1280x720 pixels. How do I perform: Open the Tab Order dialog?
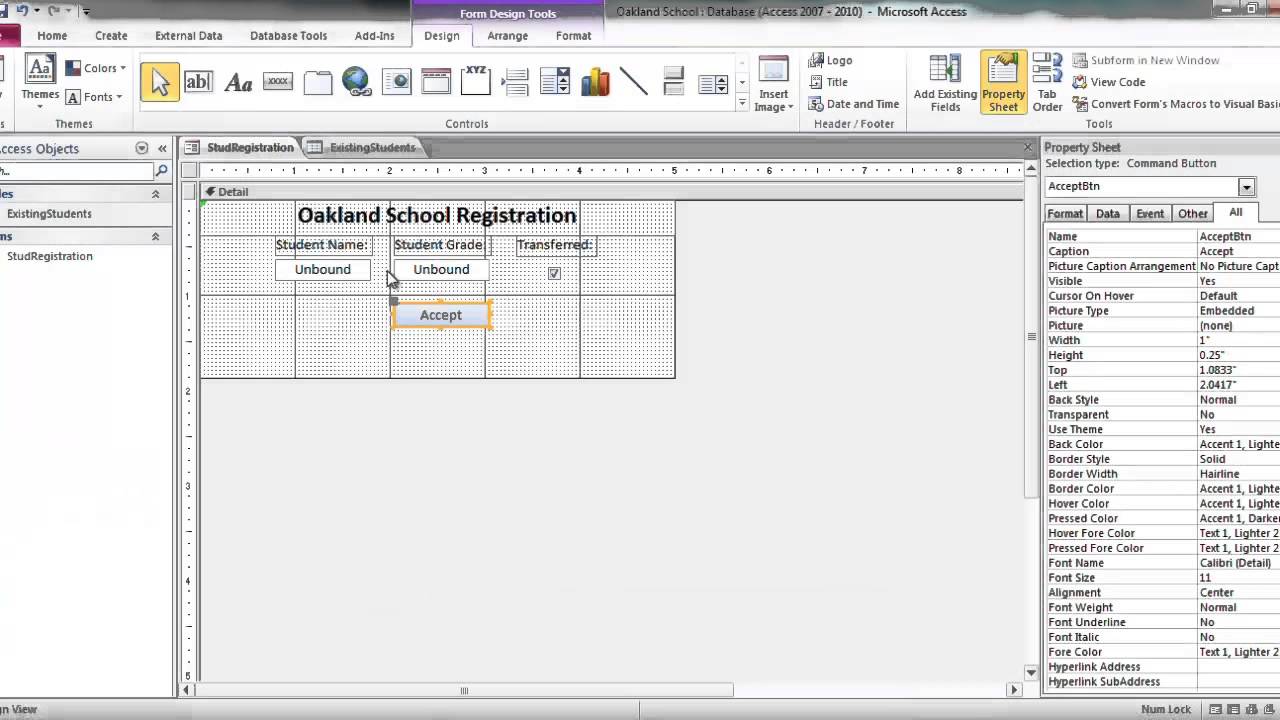point(1047,83)
